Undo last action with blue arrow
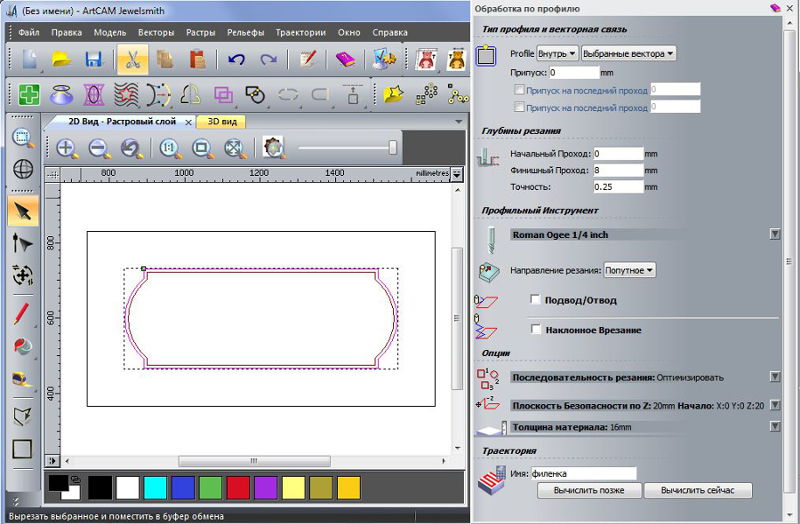 tap(236, 60)
